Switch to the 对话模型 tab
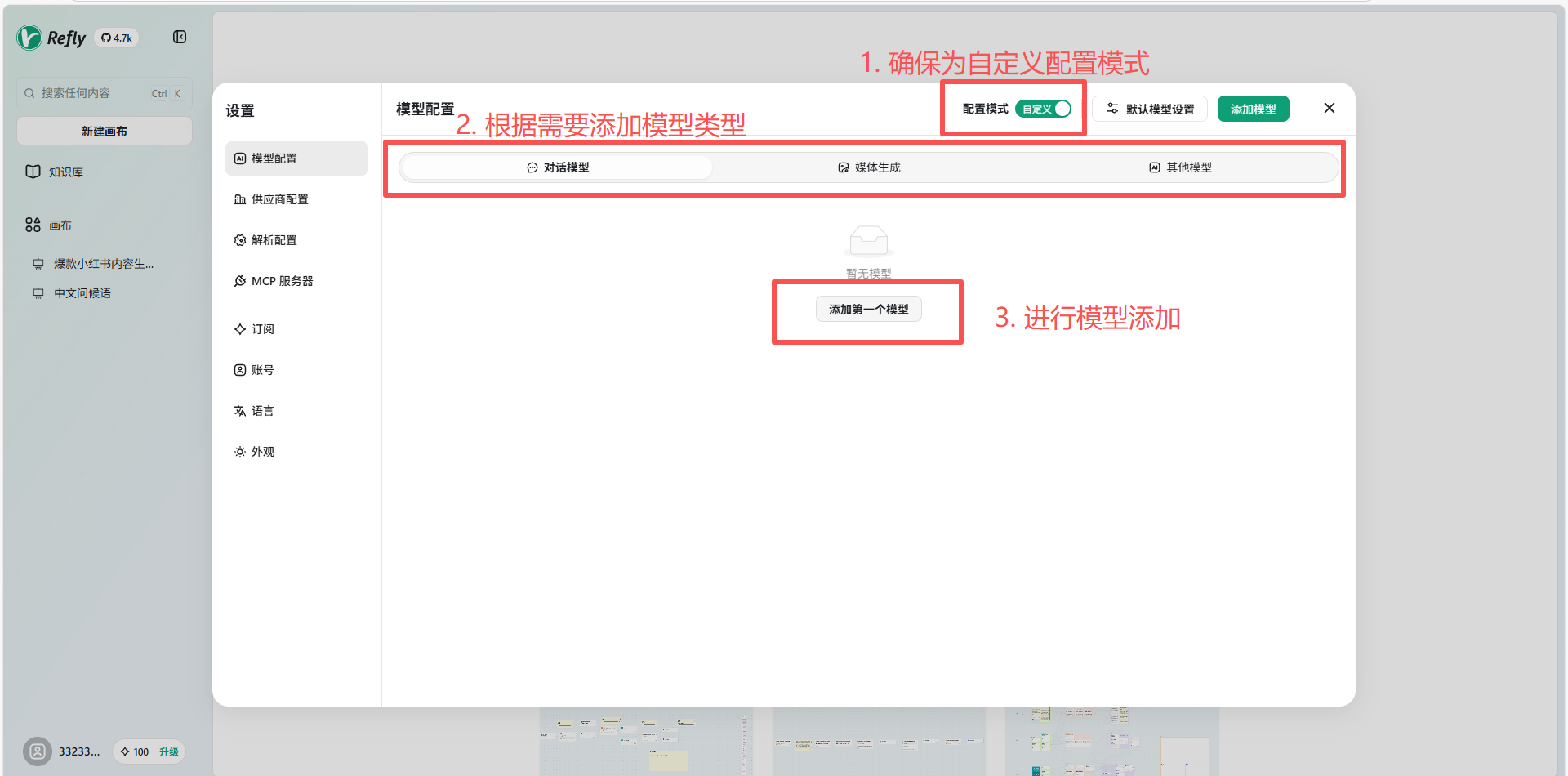The image size is (1568, 776). 558,167
